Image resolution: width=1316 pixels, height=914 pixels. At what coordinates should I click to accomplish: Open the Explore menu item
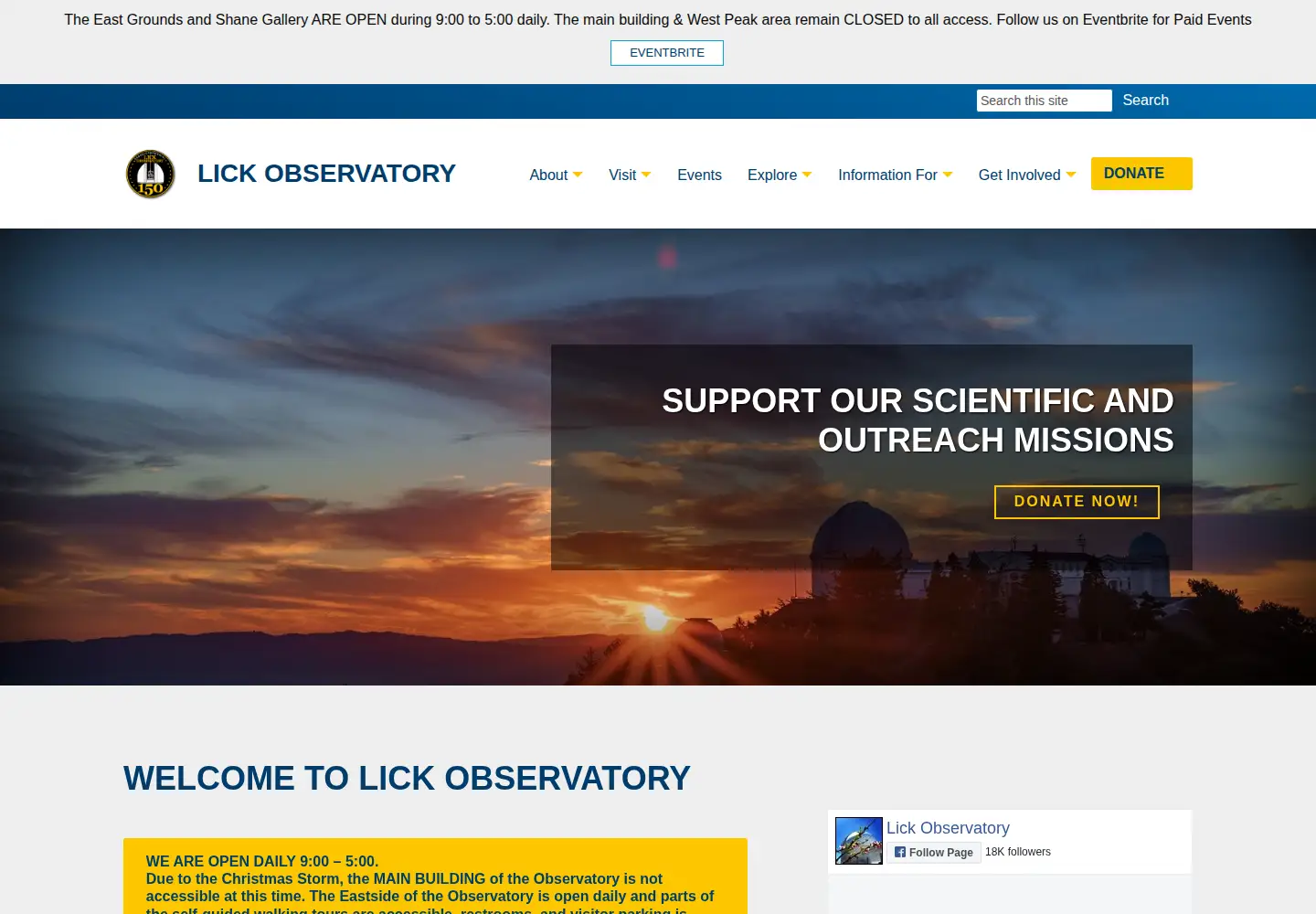coord(772,175)
